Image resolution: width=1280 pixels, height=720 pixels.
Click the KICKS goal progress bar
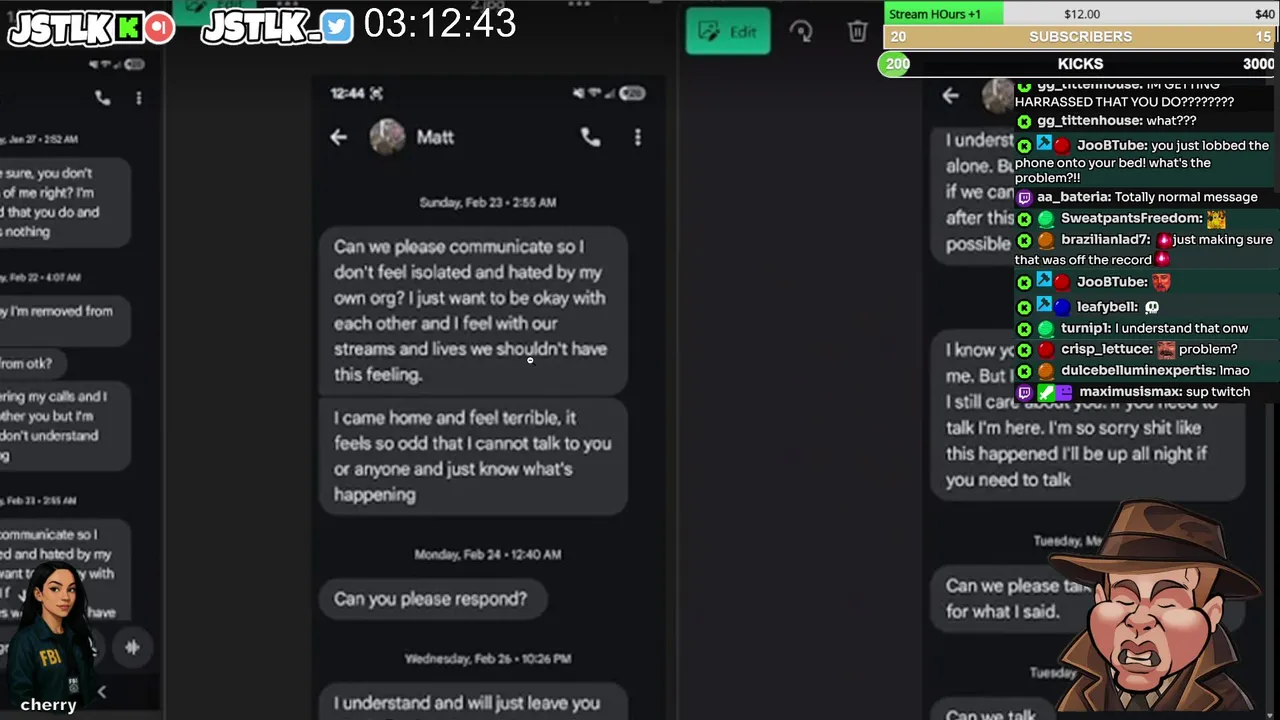point(1080,64)
